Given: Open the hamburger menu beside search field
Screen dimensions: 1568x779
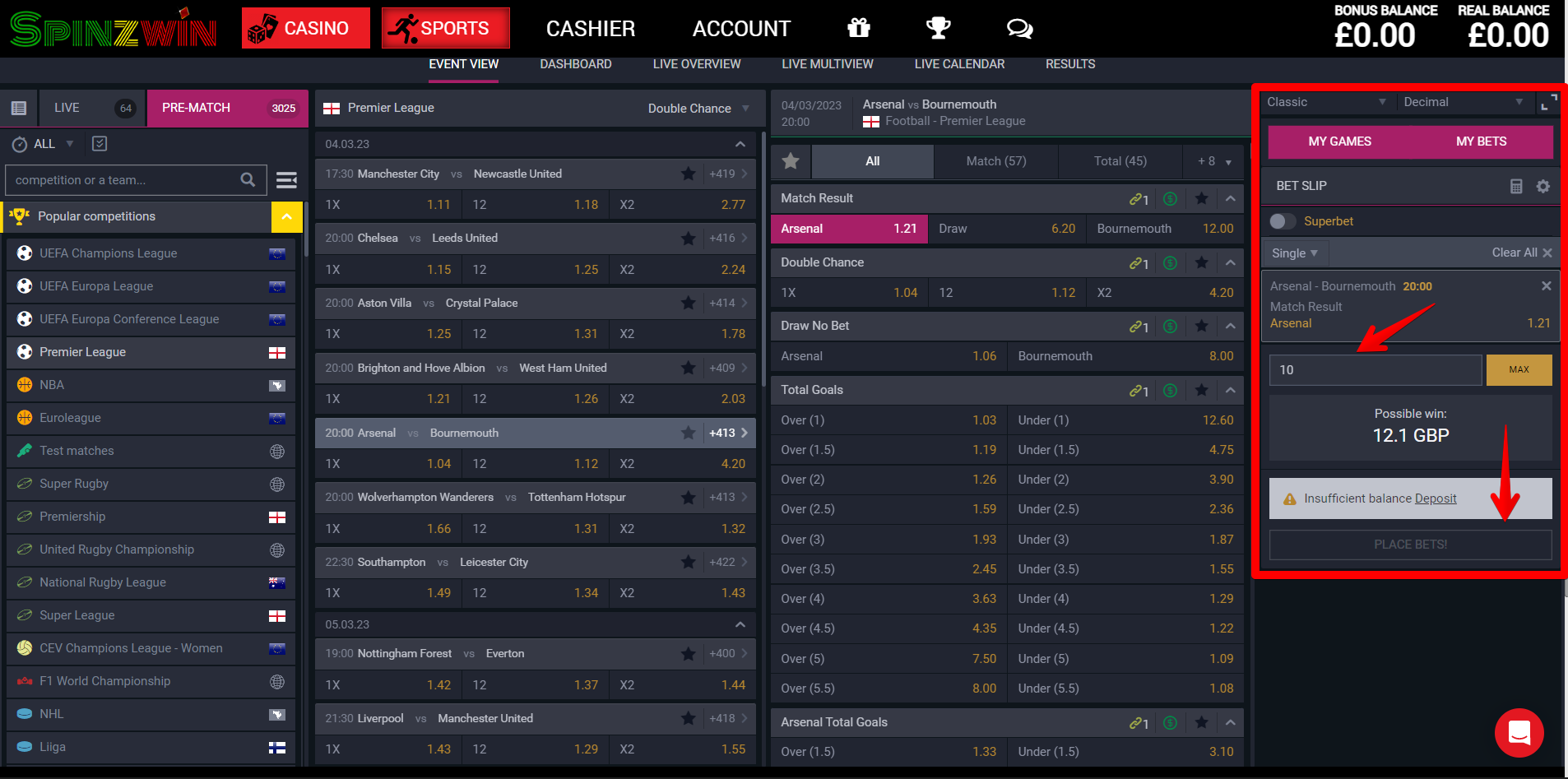Looking at the screenshot, I should coord(286,179).
